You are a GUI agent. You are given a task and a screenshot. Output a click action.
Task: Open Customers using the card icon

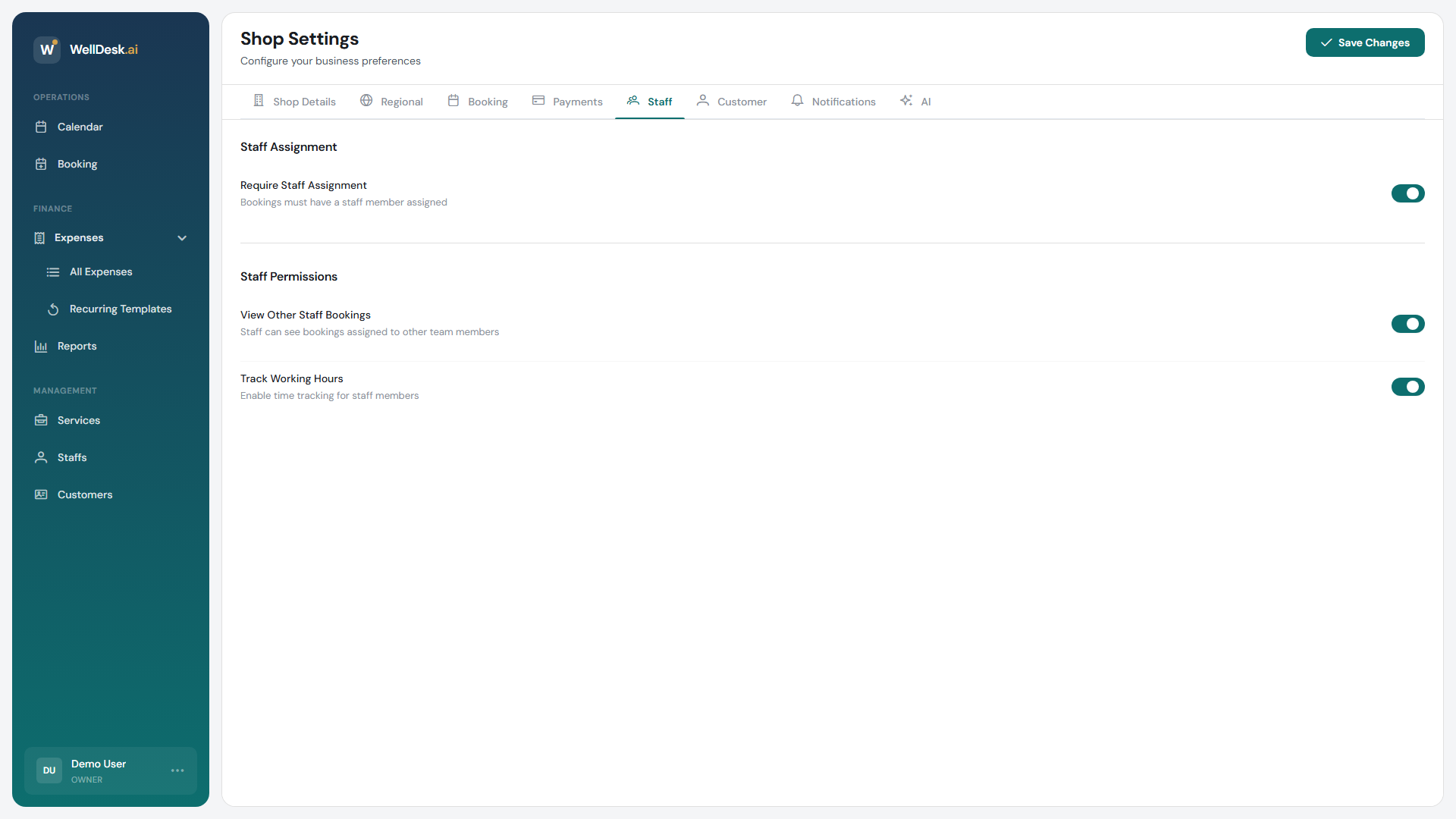(x=41, y=494)
